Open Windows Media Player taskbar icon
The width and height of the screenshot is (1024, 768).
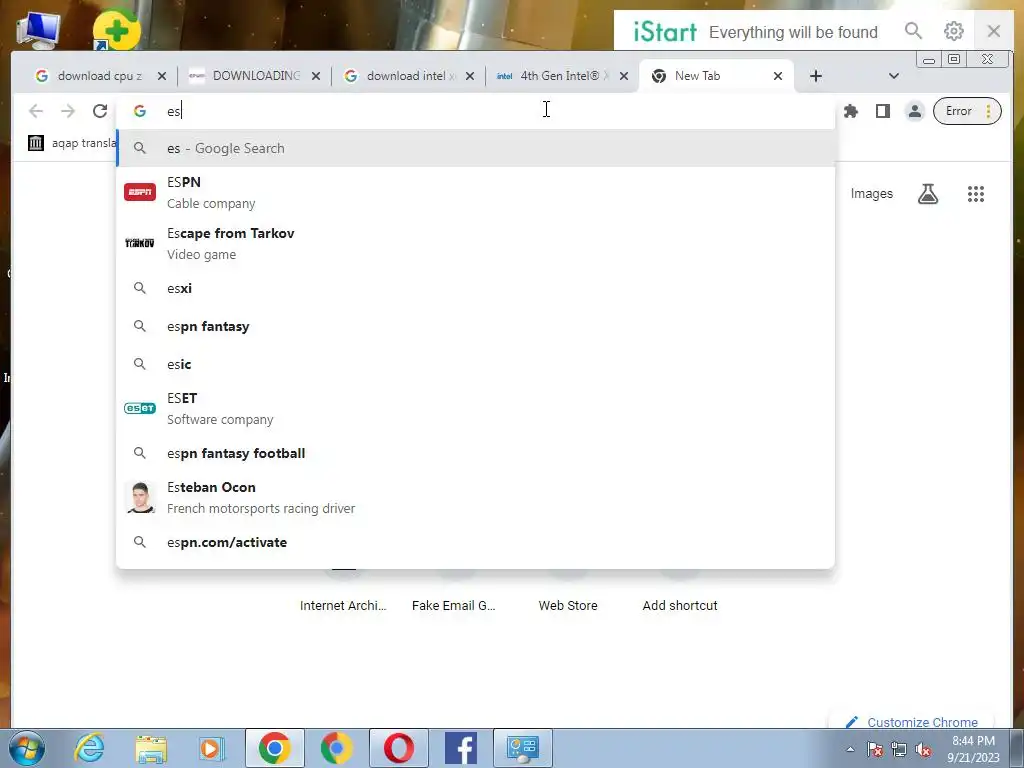212,748
